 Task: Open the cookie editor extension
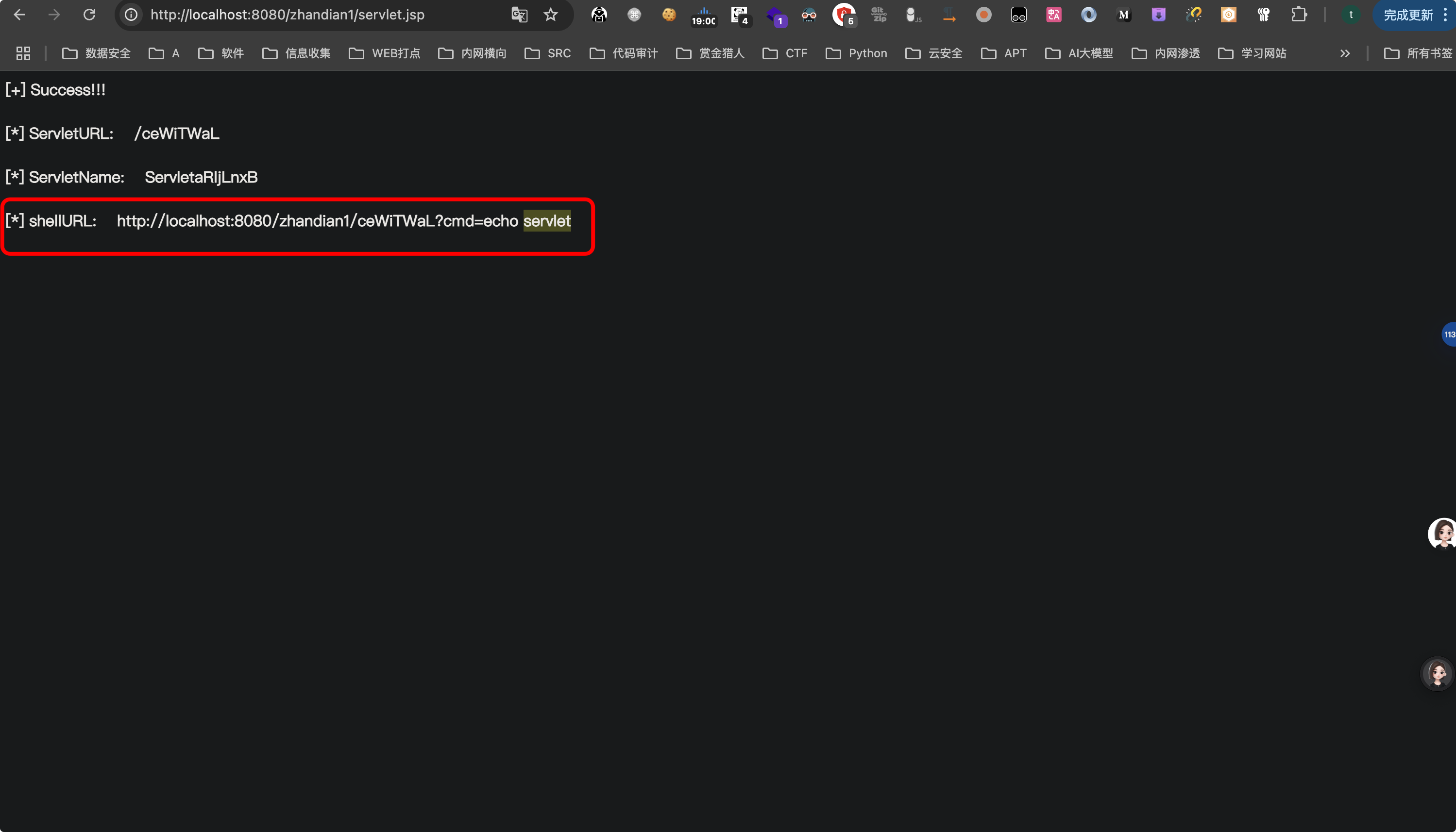pyautogui.click(x=669, y=15)
